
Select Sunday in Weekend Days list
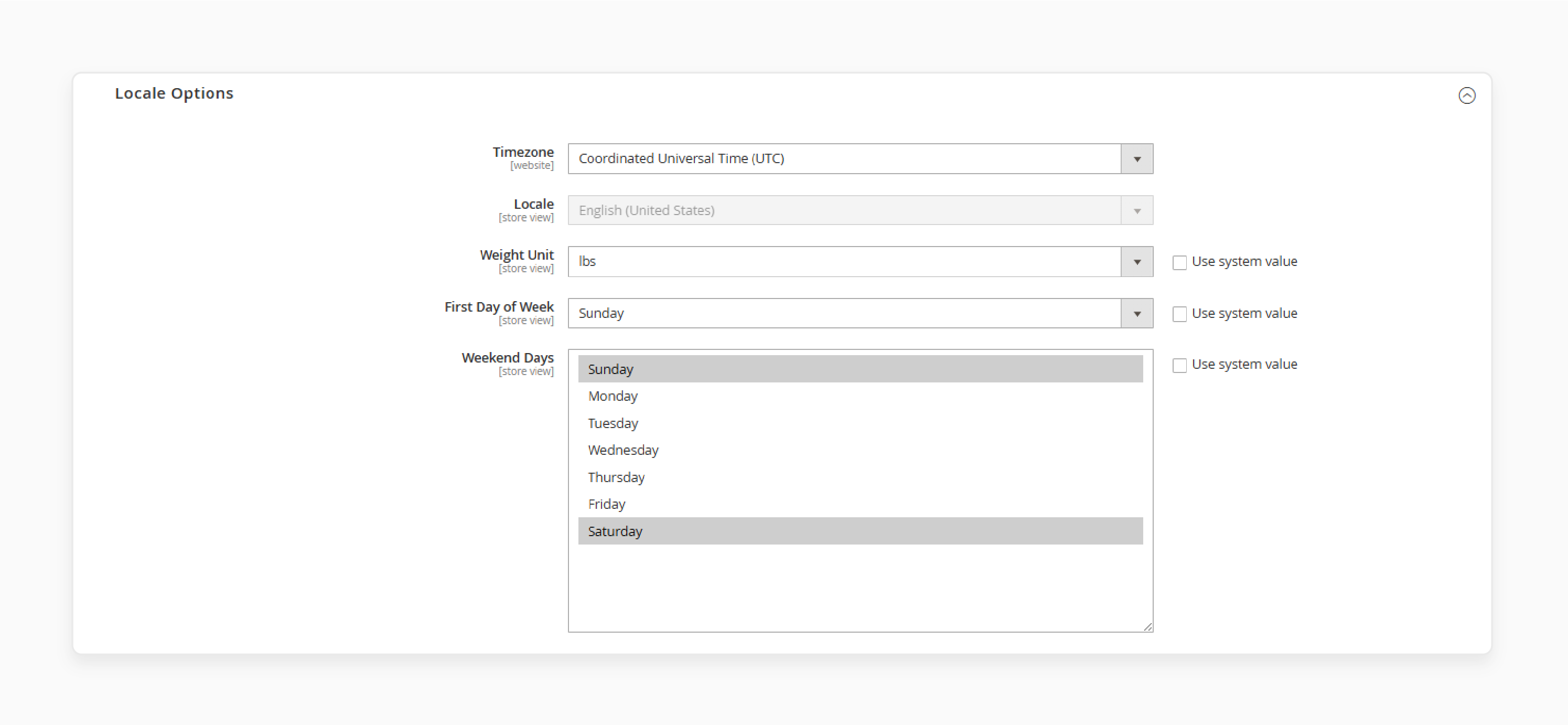click(860, 369)
